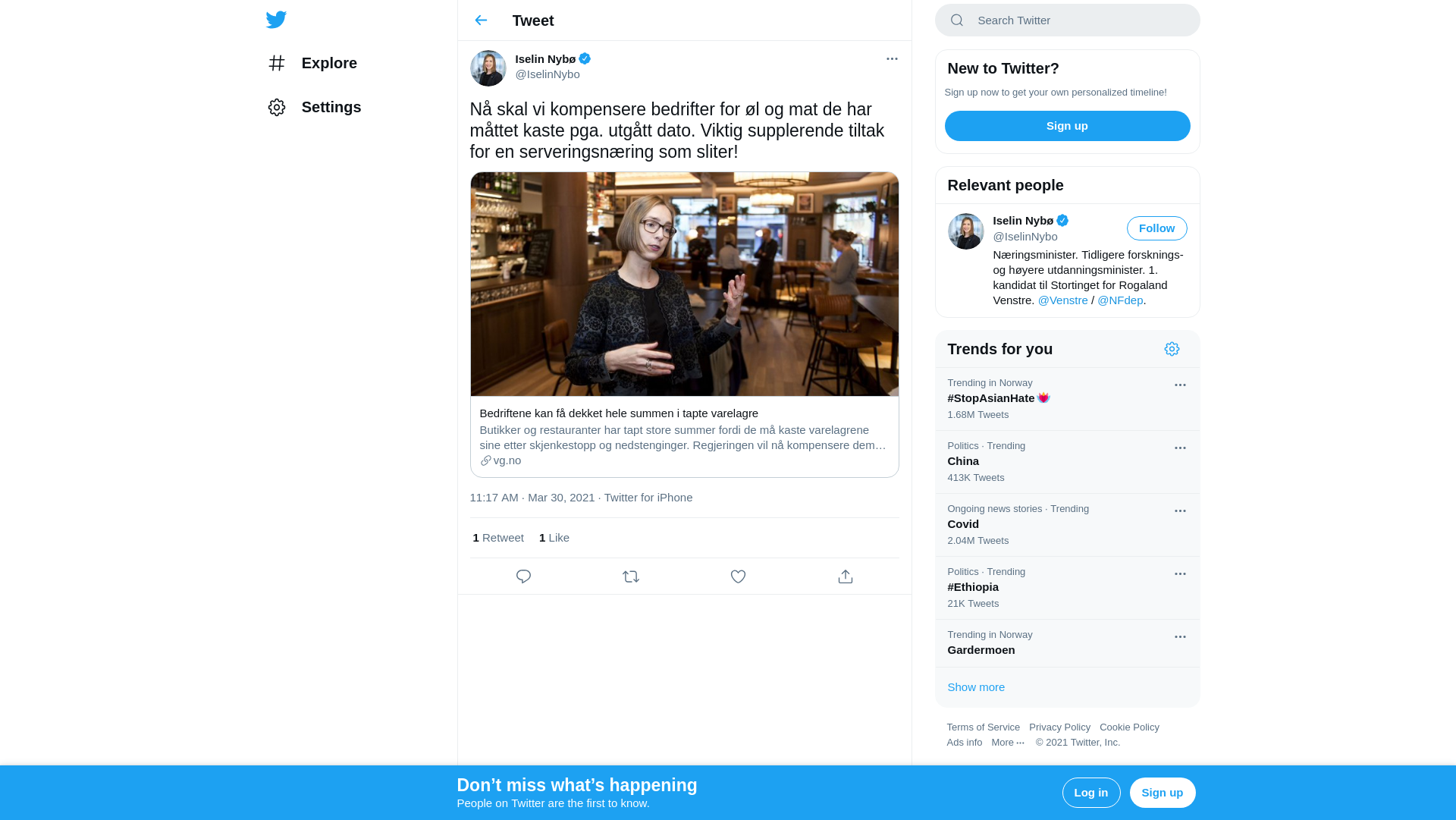Focus the Search Twitter field
Screen dimensions: 1456x820
tap(1067, 20)
